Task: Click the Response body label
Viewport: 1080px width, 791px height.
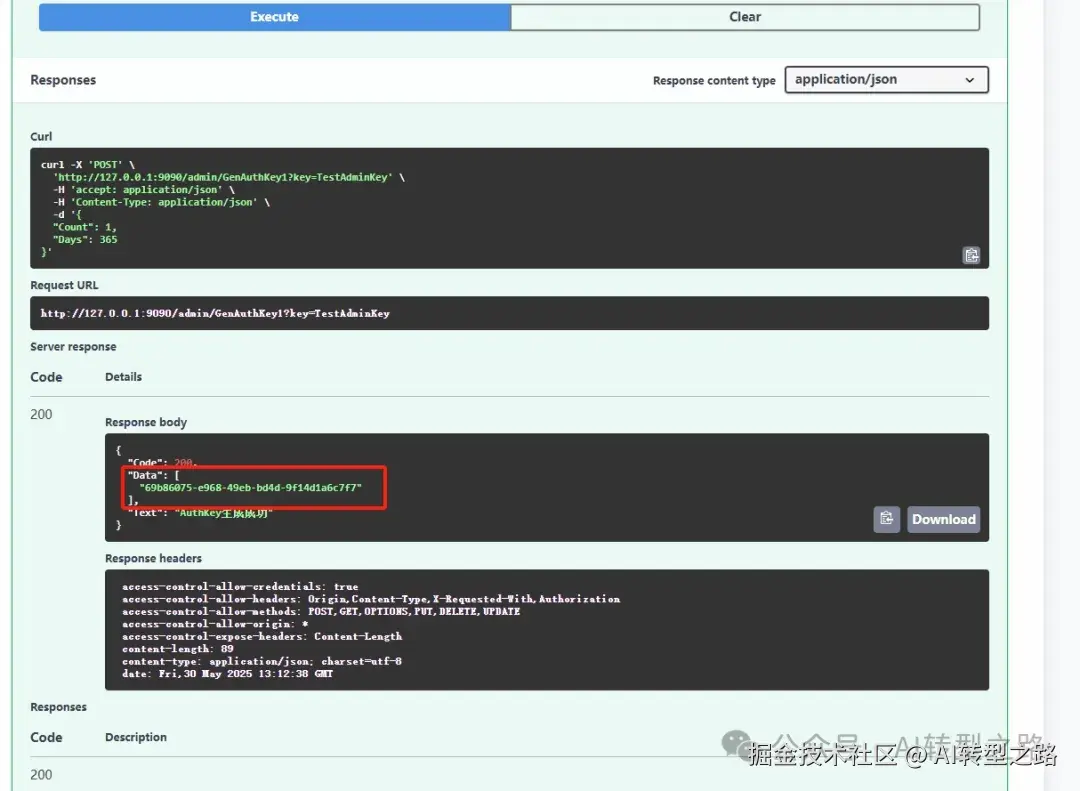Action: [146, 422]
